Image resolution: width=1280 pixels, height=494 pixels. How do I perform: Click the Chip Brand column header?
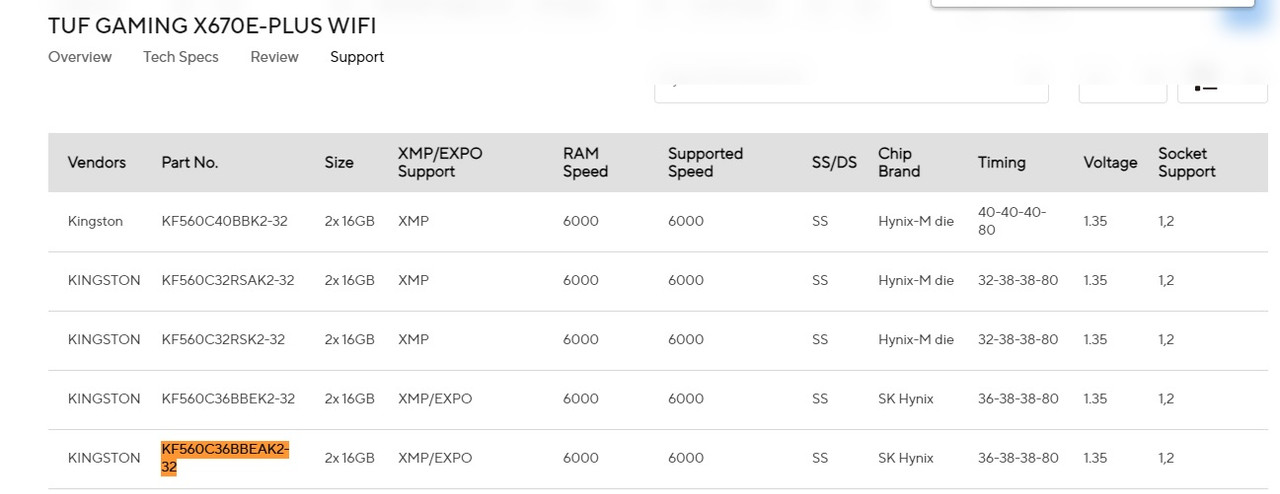899,162
